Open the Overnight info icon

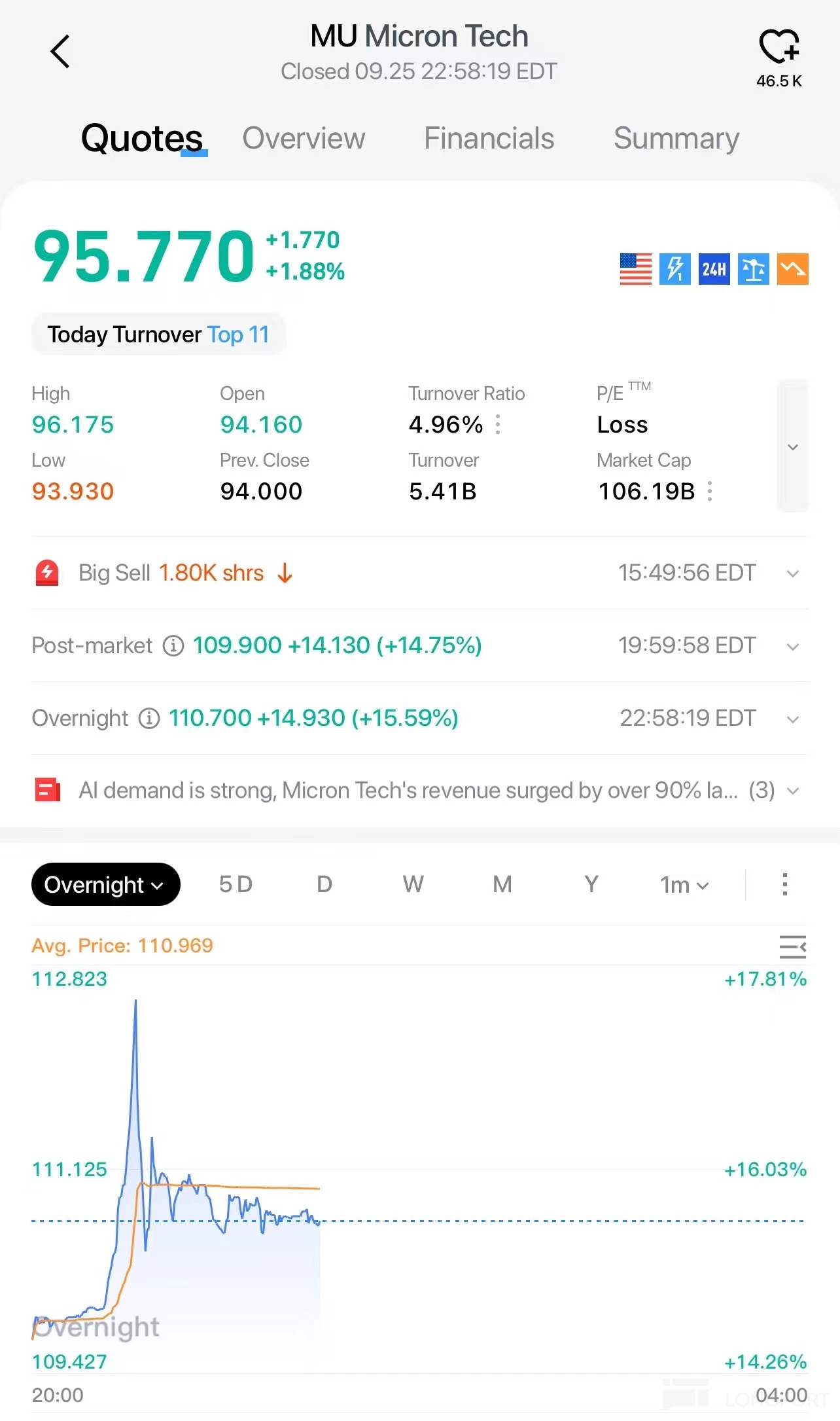point(149,719)
